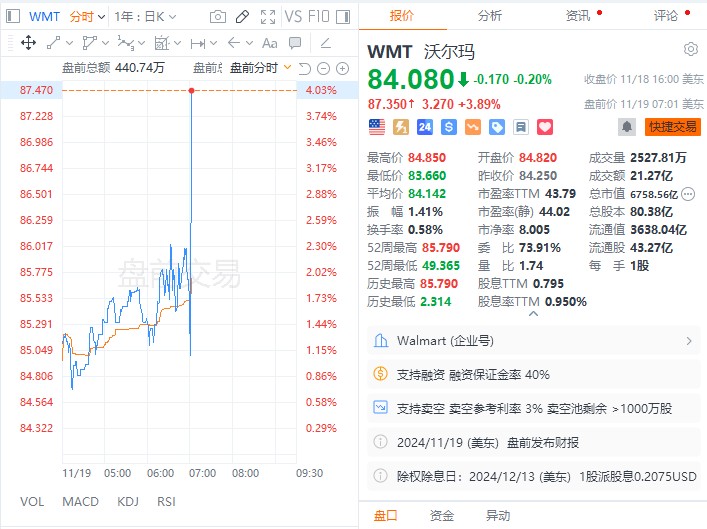This screenshot has width=707, height=529.
Task: Toggle the left sidebar panel icon
Action: point(13,17)
